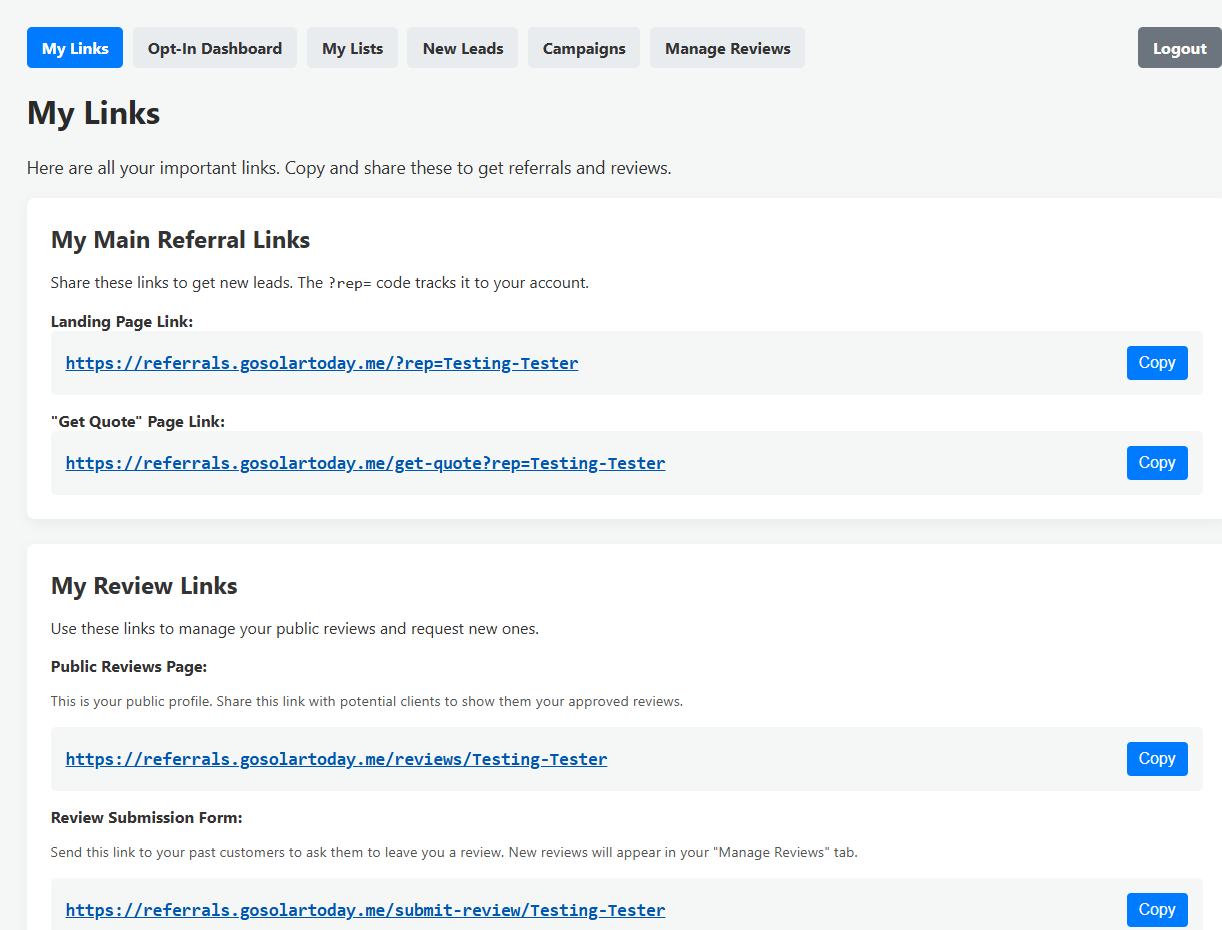Follow the Testing-Tester reviews hyperlink

(336, 758)
